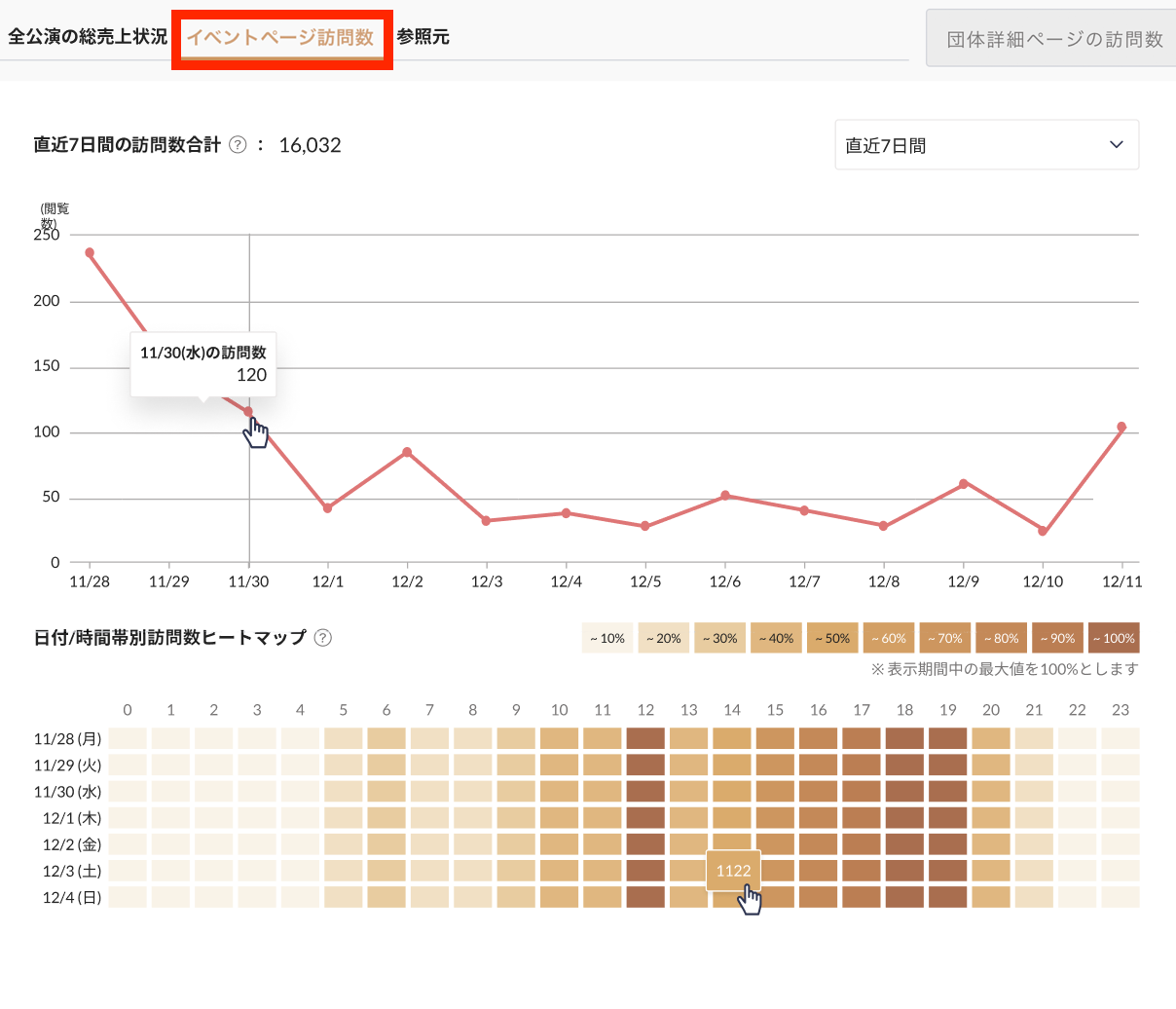Click the 12/9 data point on chart
The width and height of the screenshot is (1176, 1009).
[963, 483]
